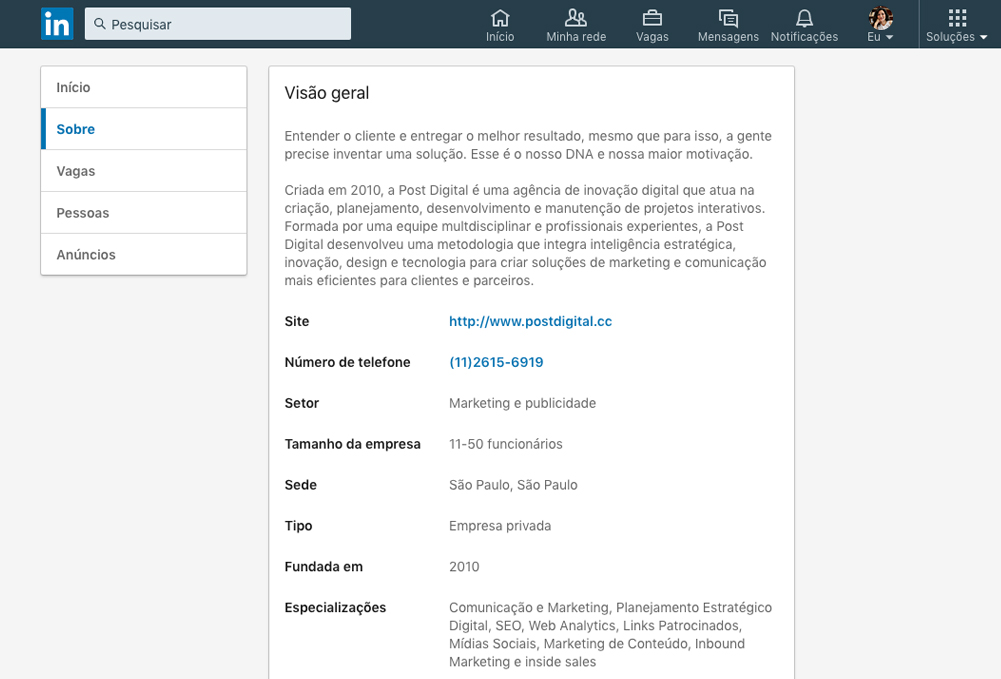Click the profile avatar photo
Screen dimensions: 1001x679
[x=880, y=18]
